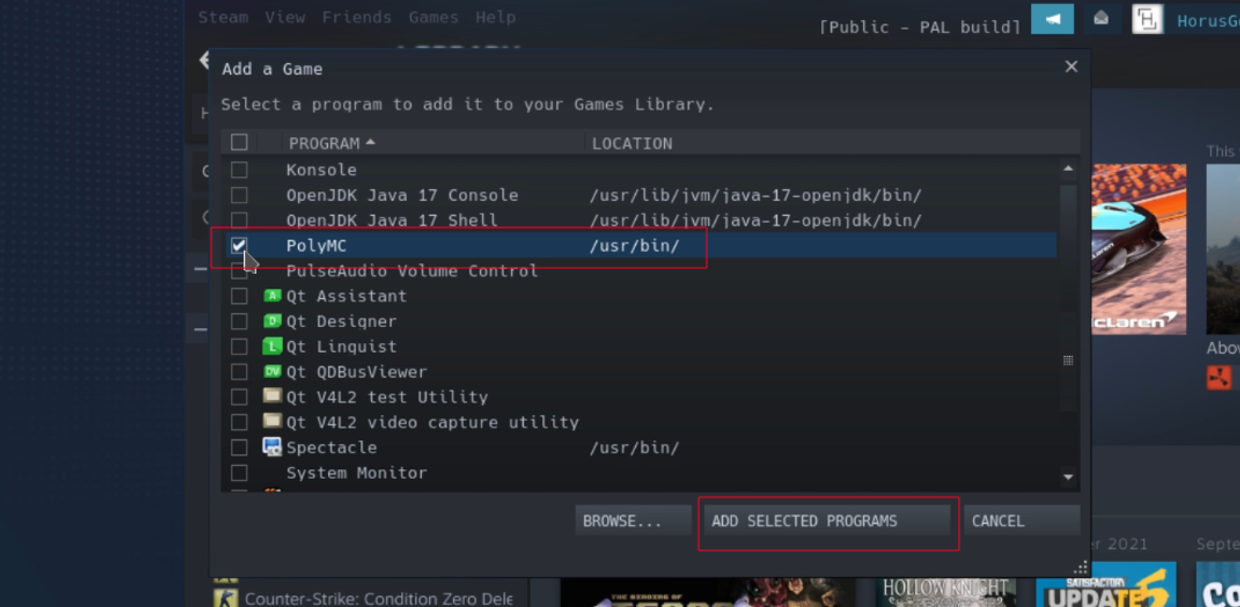The image size is (1240, 607).
Task: Click the program list scroll-down arrow
Action: coord(1068,477)
